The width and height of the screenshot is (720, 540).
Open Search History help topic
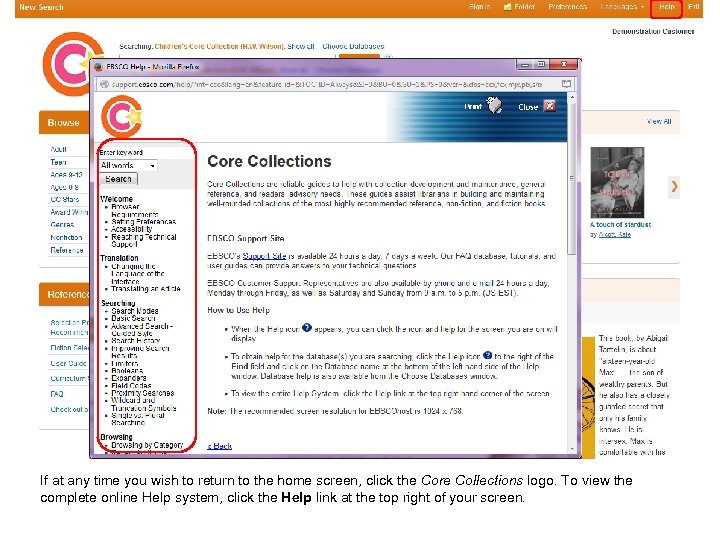pyautogui.click(x=135, y=341)
